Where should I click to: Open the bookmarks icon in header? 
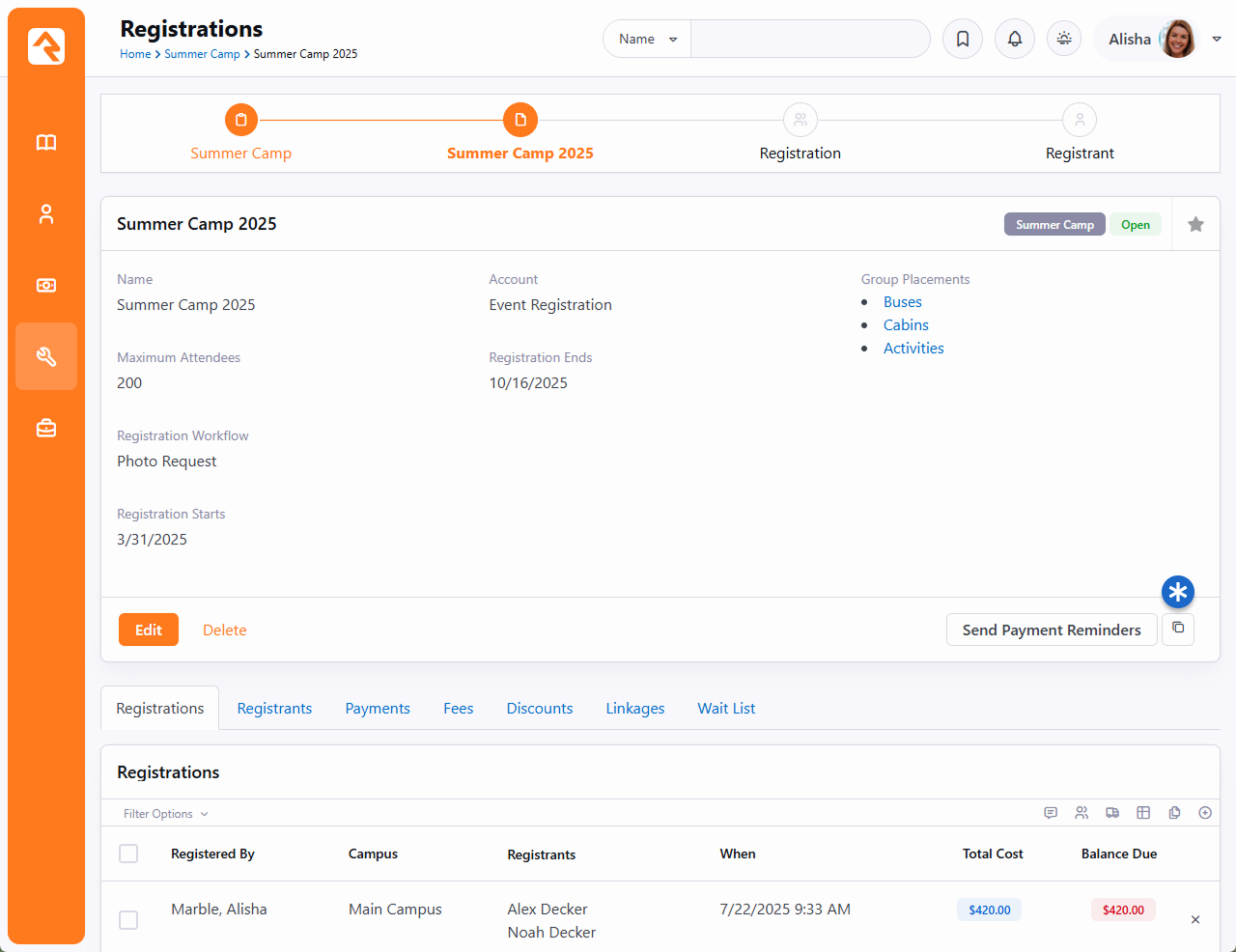pos(963,39)
